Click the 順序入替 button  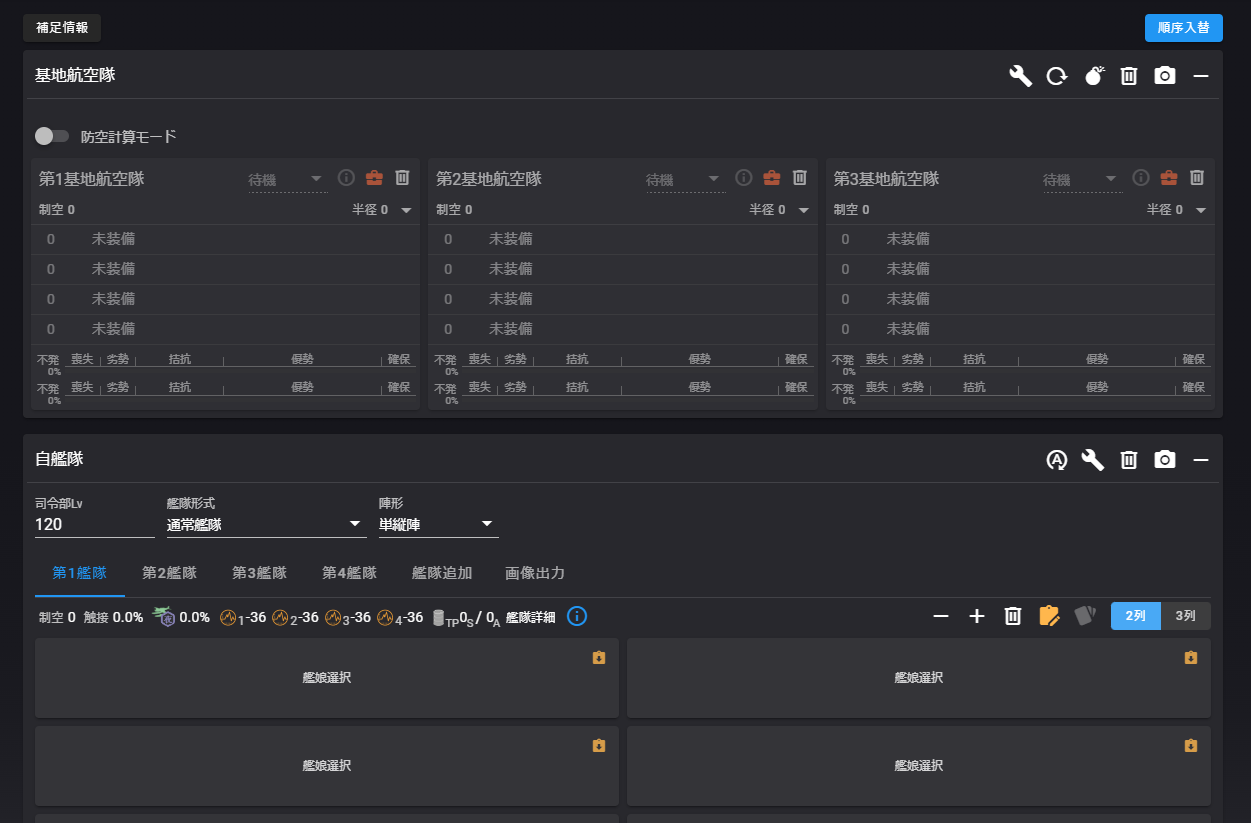point(1183,28)
